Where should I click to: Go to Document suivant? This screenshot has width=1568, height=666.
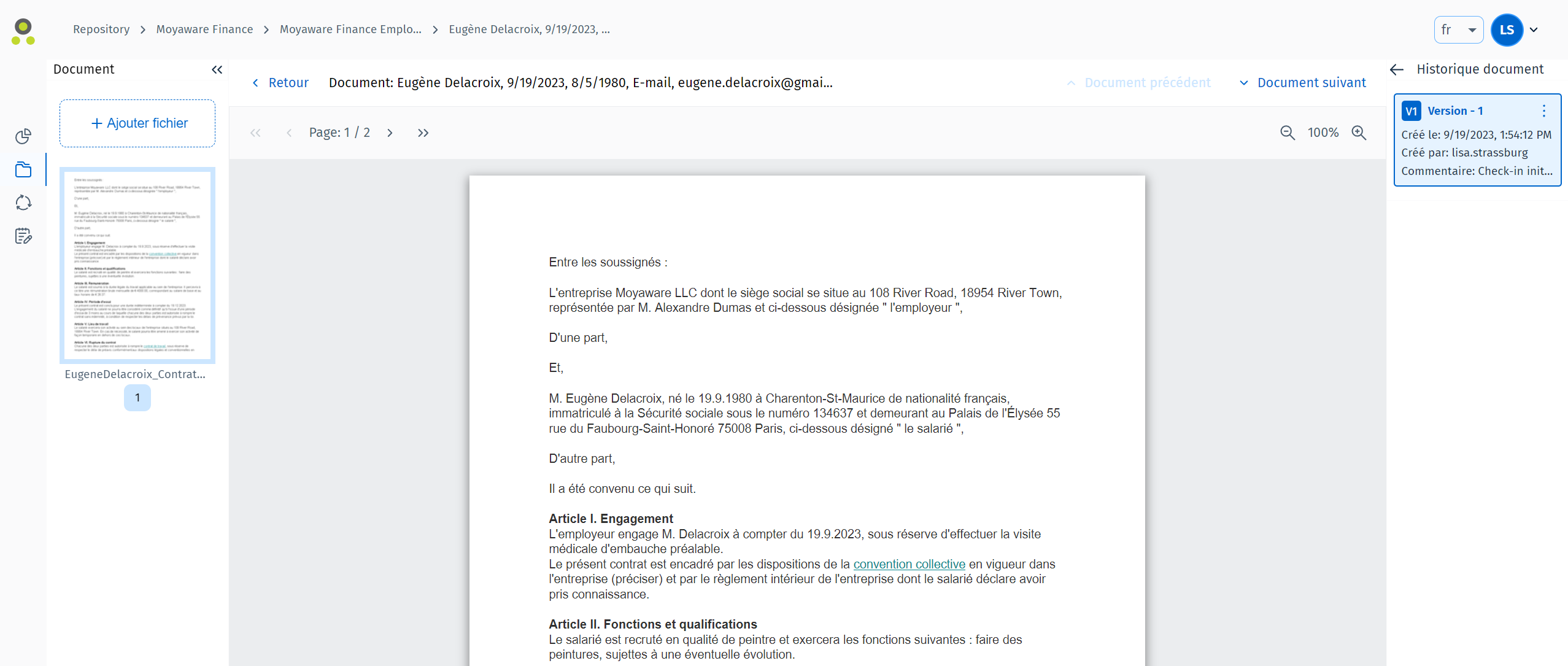click(x=1303, y=83)
